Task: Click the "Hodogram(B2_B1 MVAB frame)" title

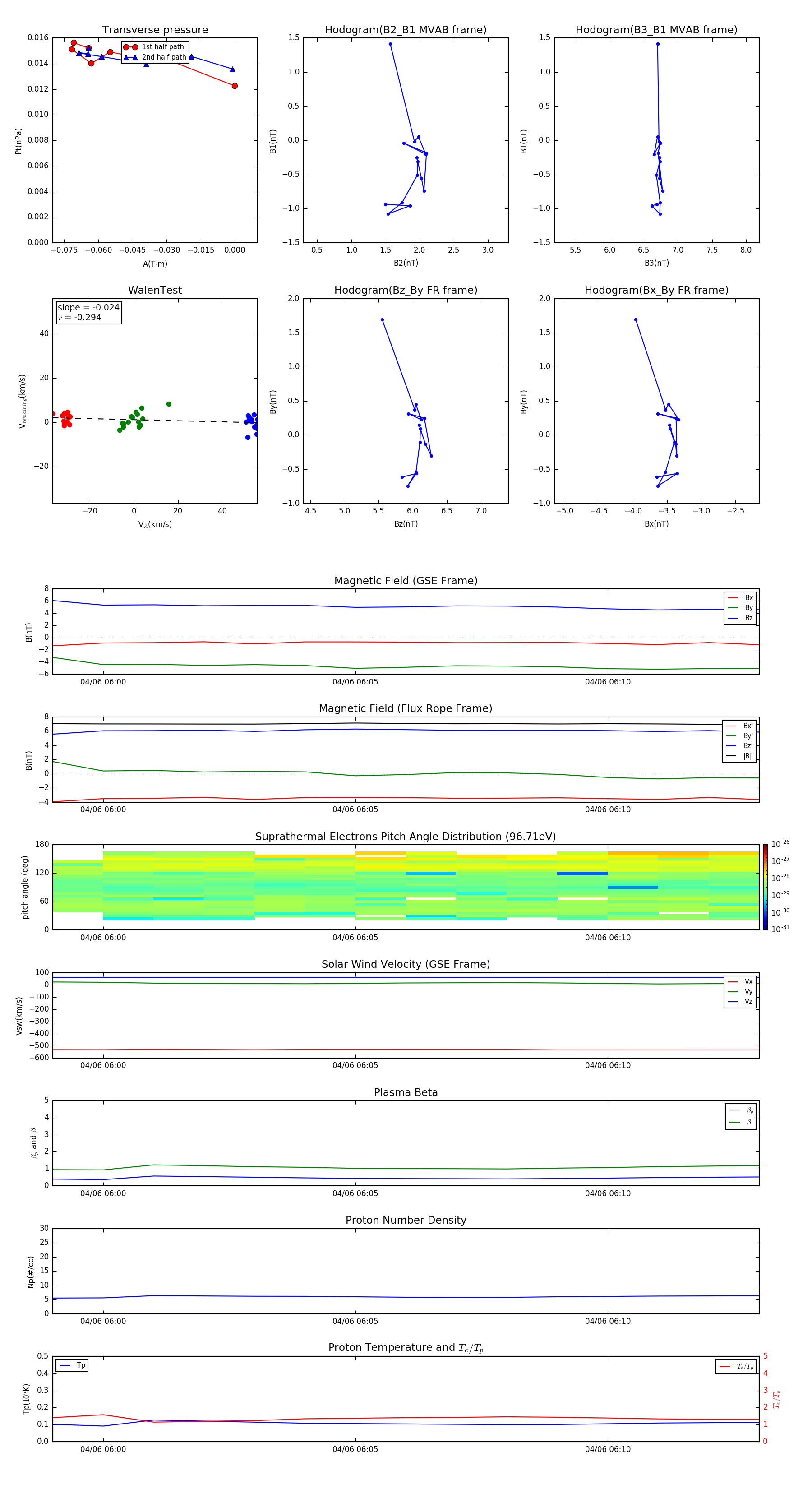Action: point(406,30)
